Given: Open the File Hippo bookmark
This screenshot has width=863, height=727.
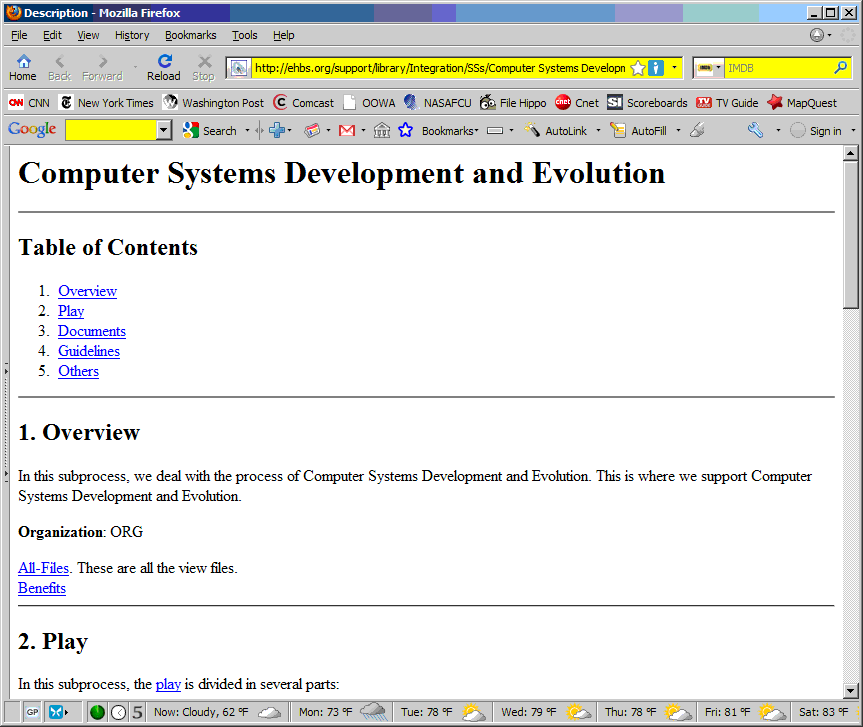Looking at the screenshot, I should click(513, 103).
